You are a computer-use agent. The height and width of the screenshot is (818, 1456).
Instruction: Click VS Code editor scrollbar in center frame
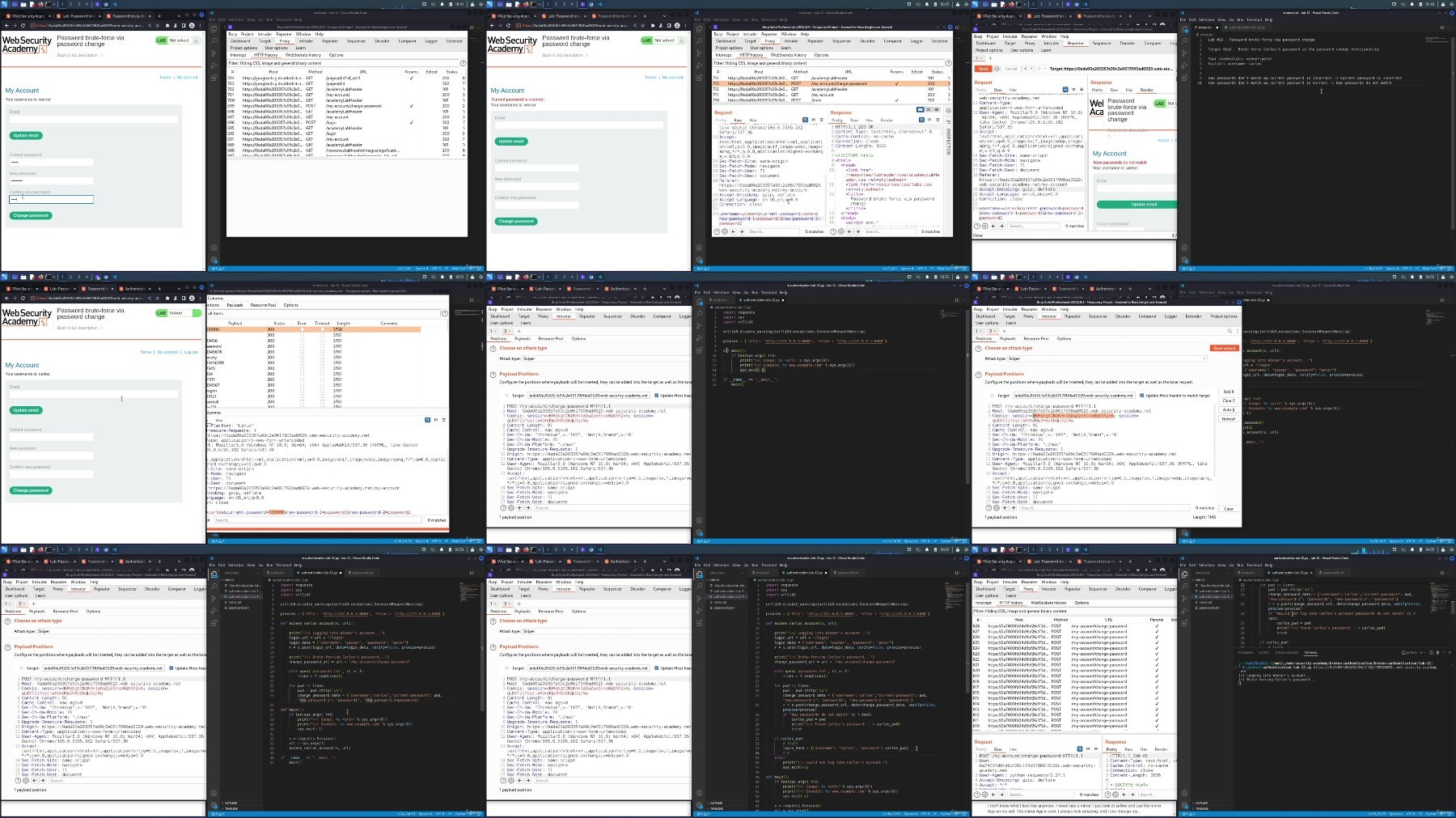967,396
